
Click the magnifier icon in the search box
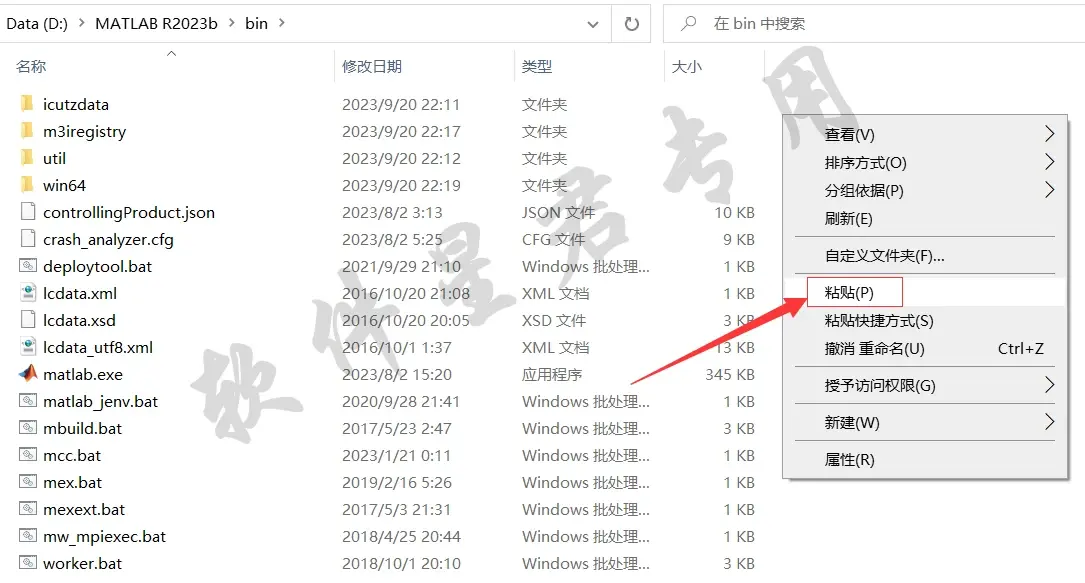(688, 24)
